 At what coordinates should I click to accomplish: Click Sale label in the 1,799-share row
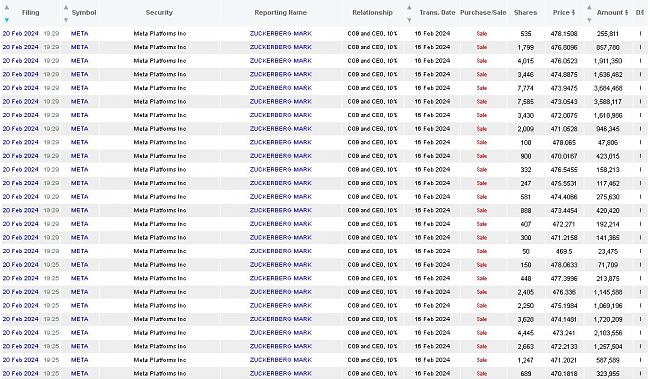coord(482,47)
